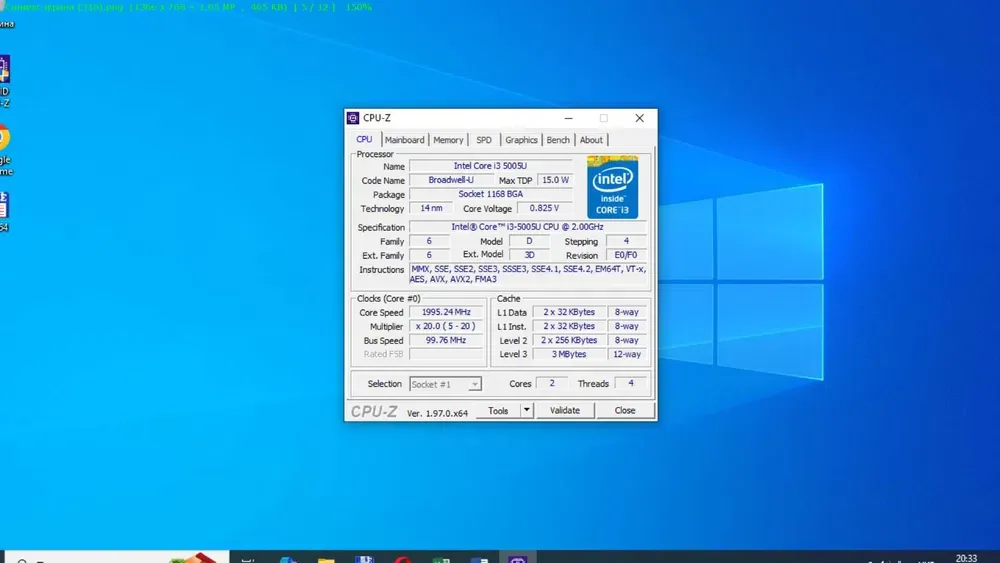Switch to the Graphics tab
Viewport: 1000px width, 563px height.
click(x=521, y=140)
